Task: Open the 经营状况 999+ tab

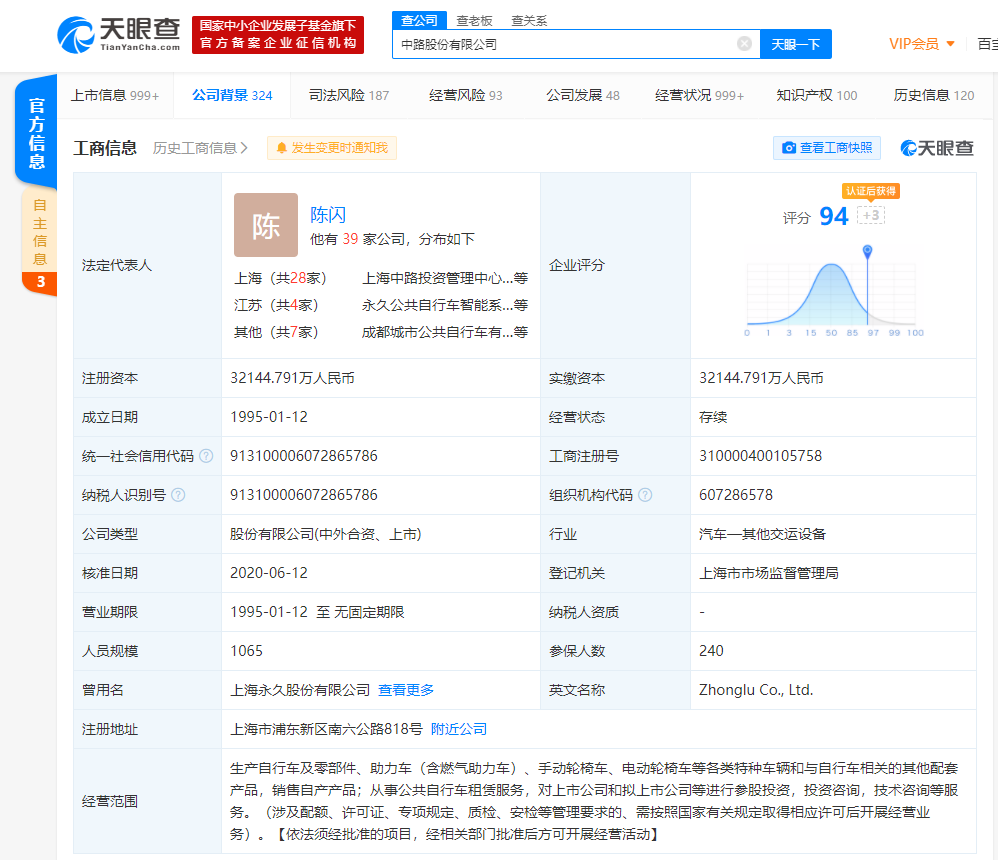Action: [x=699, y=95]
